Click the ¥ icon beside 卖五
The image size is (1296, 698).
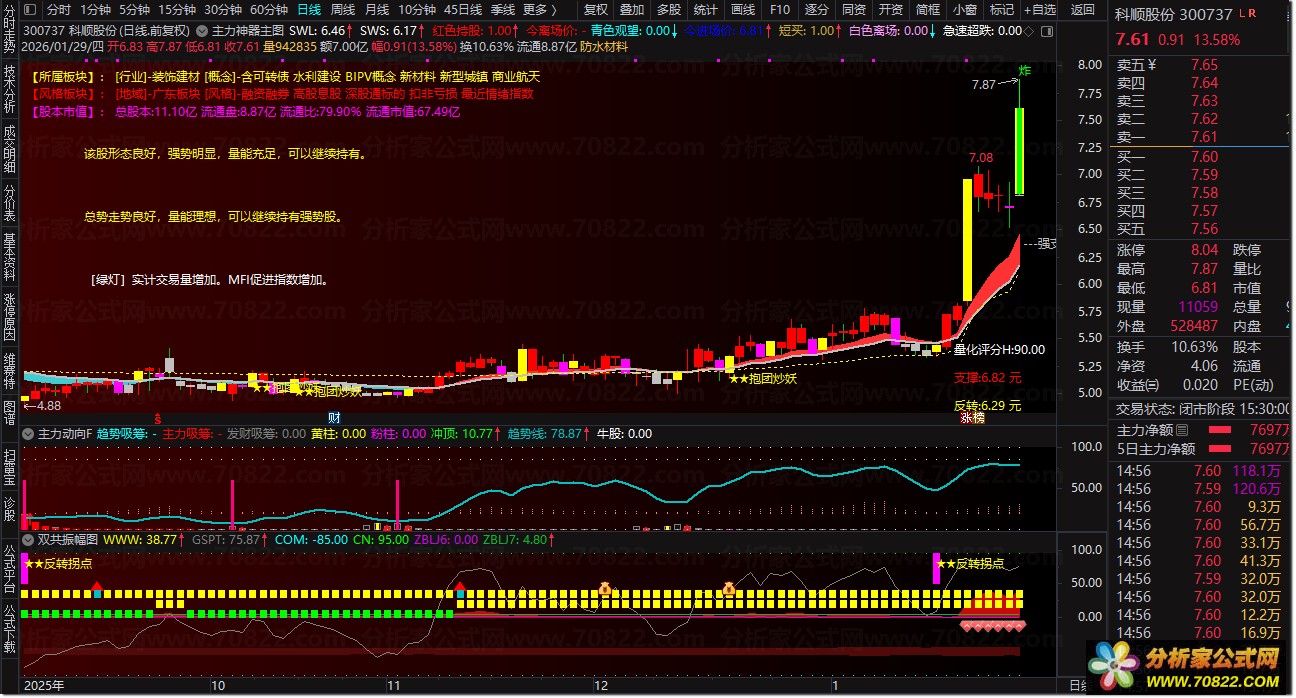coord(1151,65)
